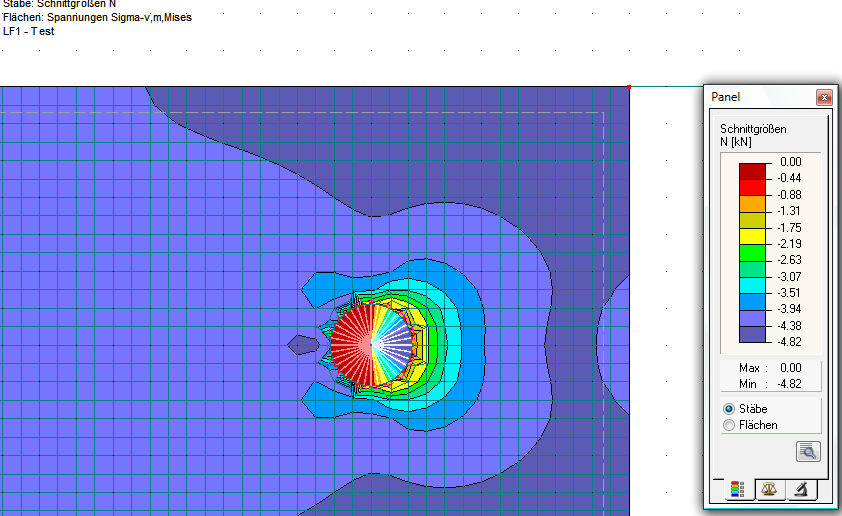Switch to the color scale tab
Image resolution: width=842 pixels, height=516 pixels.
pyautogui.click(x=738, y=490)
